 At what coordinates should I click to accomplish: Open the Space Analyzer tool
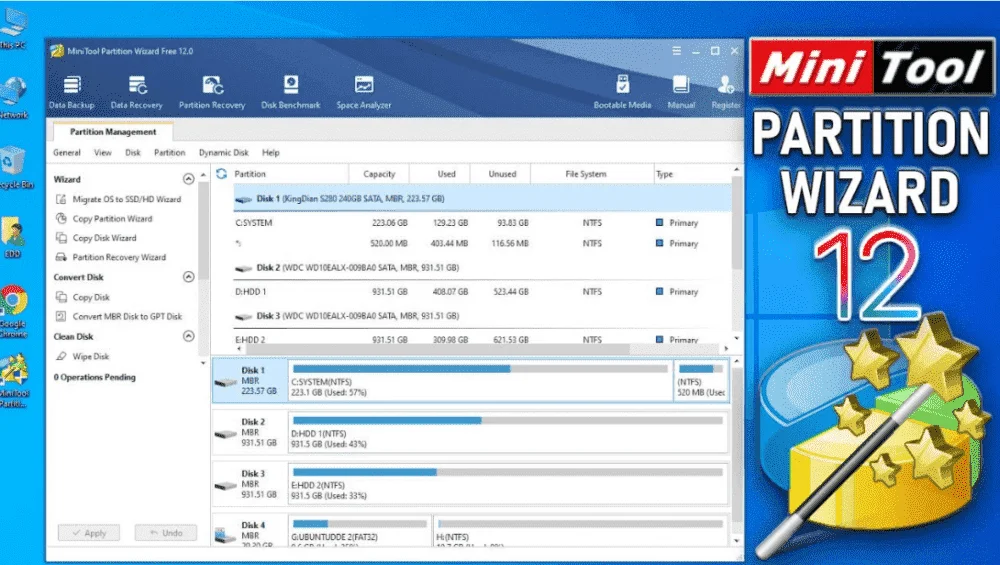pos(364,92)
